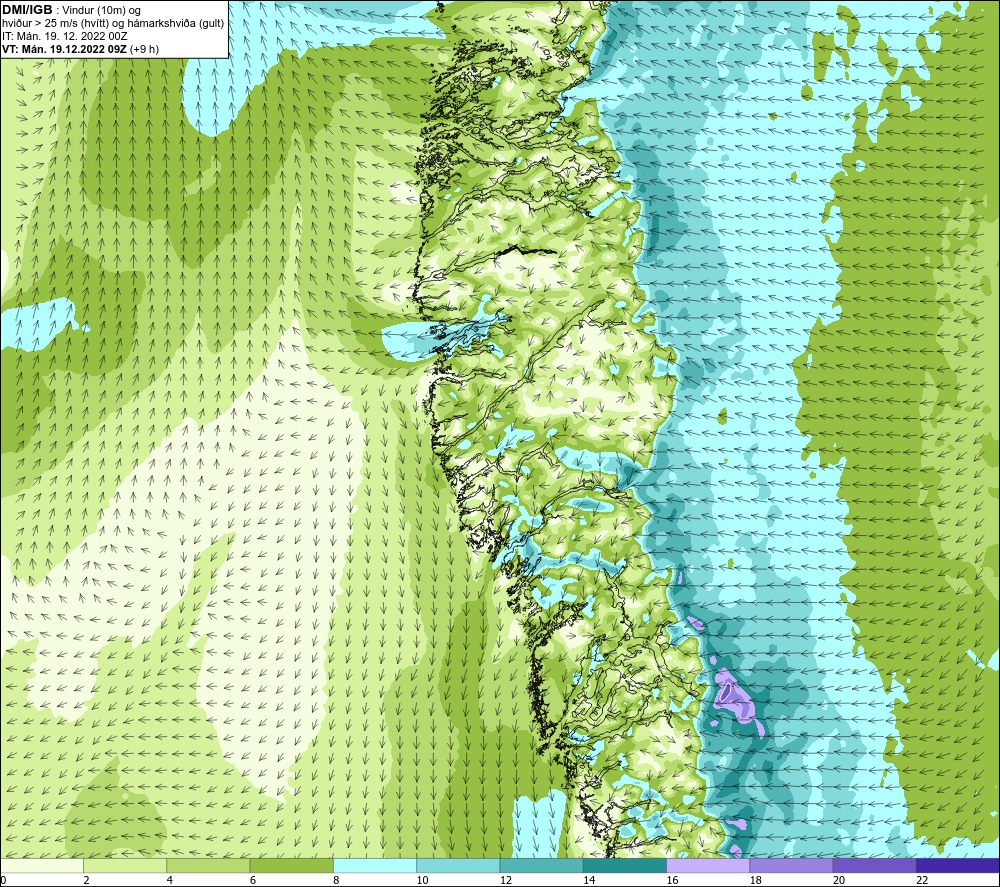Click the '10' scale label

(422, 880)
